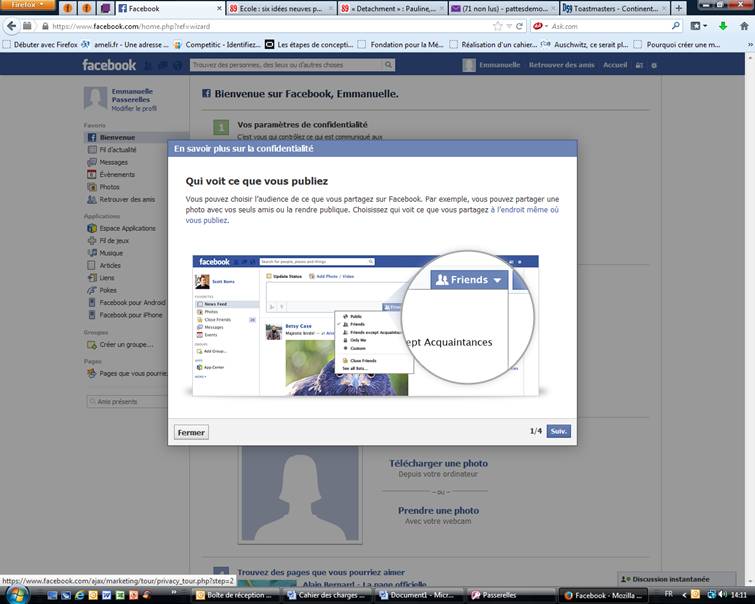This screenshot has height=604, width=755.
Task: Click the Suiv. button in the privacy dialog
Action: click(x=559, y=431)
